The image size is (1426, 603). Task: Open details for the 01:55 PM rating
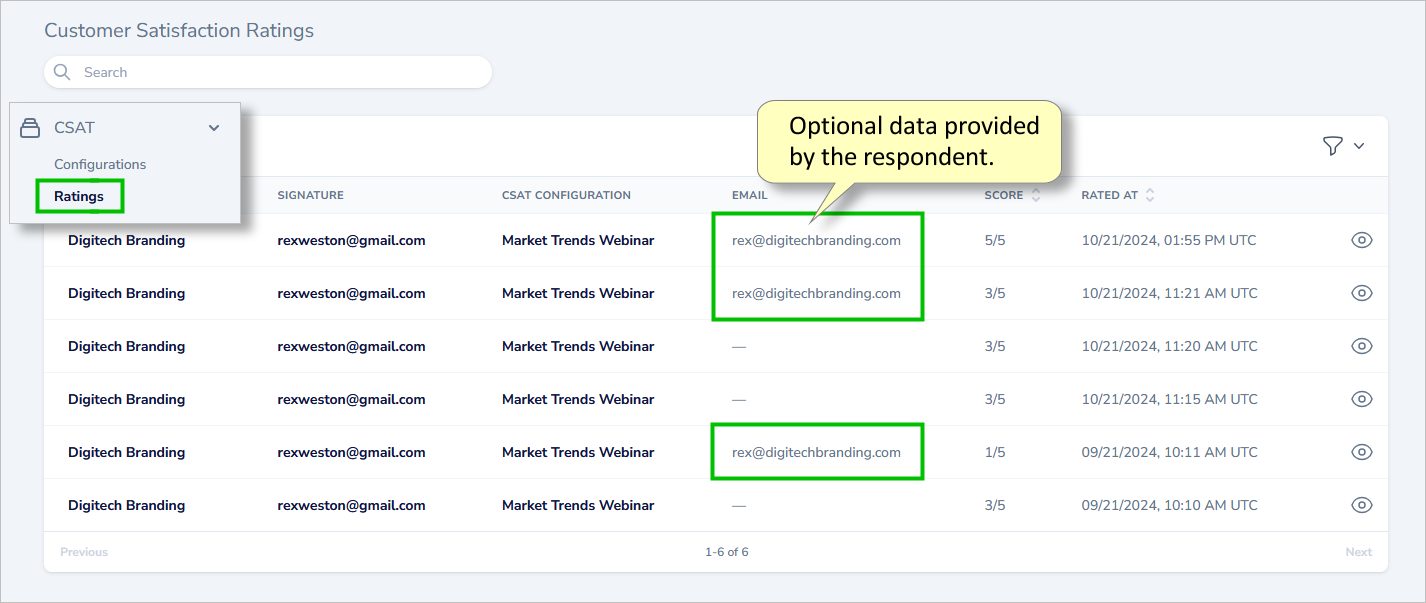[x=1362, y=240]
